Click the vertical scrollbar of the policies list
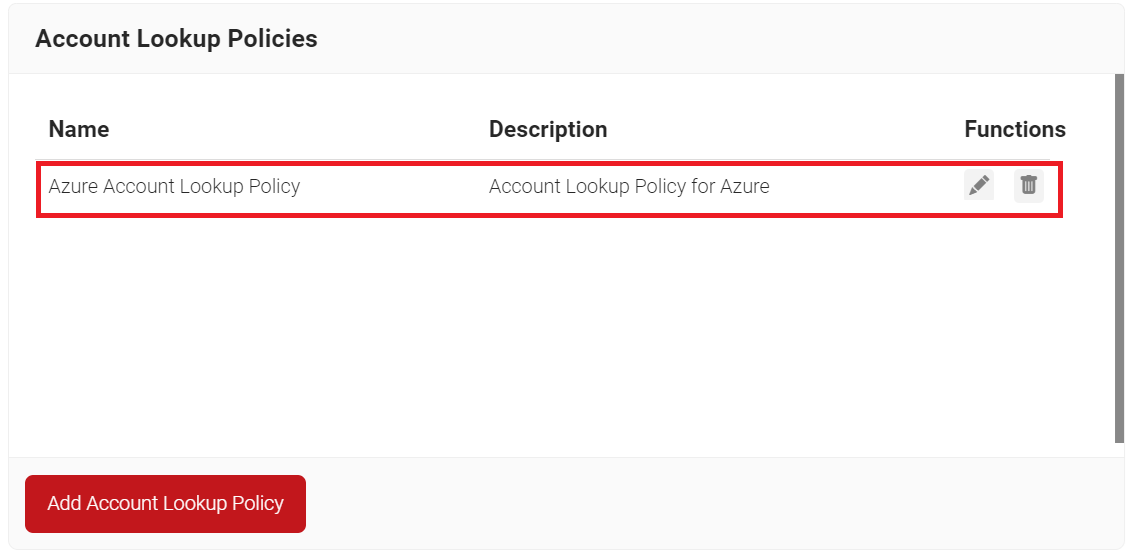The height and width of the screenshot is (555, 1130). tap(1119, 258)
